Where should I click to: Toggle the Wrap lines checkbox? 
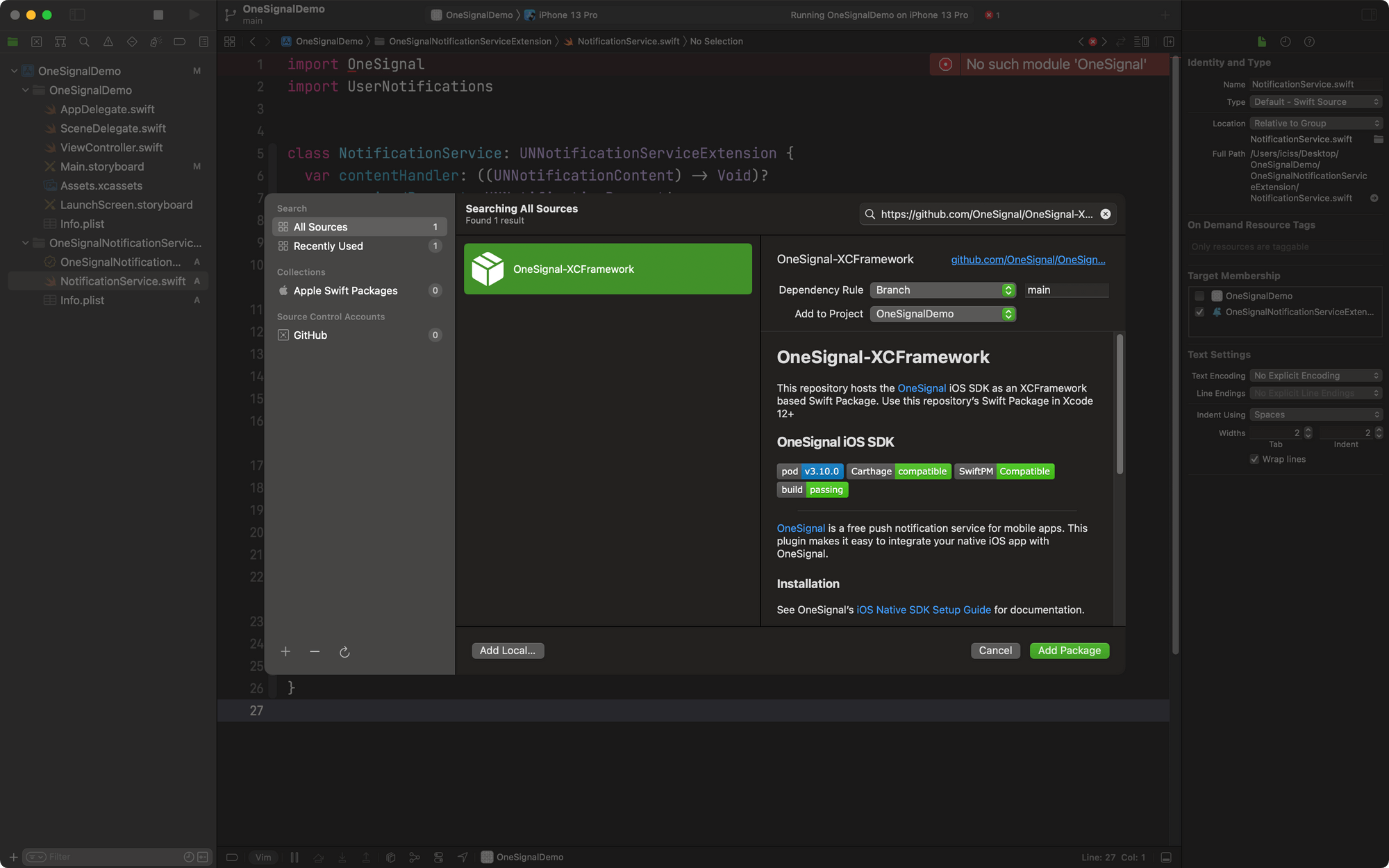tap(1254, 459)
